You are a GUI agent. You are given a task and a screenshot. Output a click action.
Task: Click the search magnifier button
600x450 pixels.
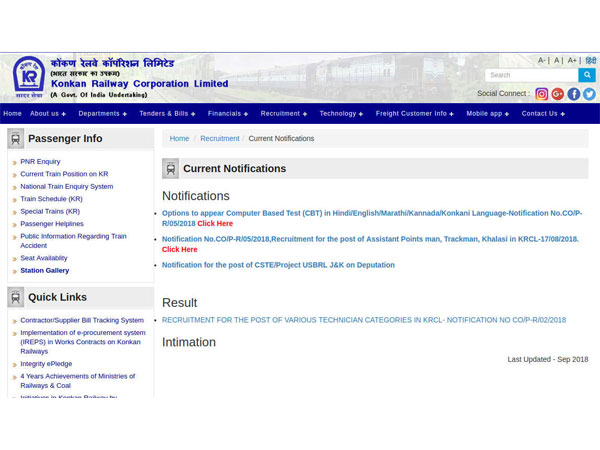[587, 75]
